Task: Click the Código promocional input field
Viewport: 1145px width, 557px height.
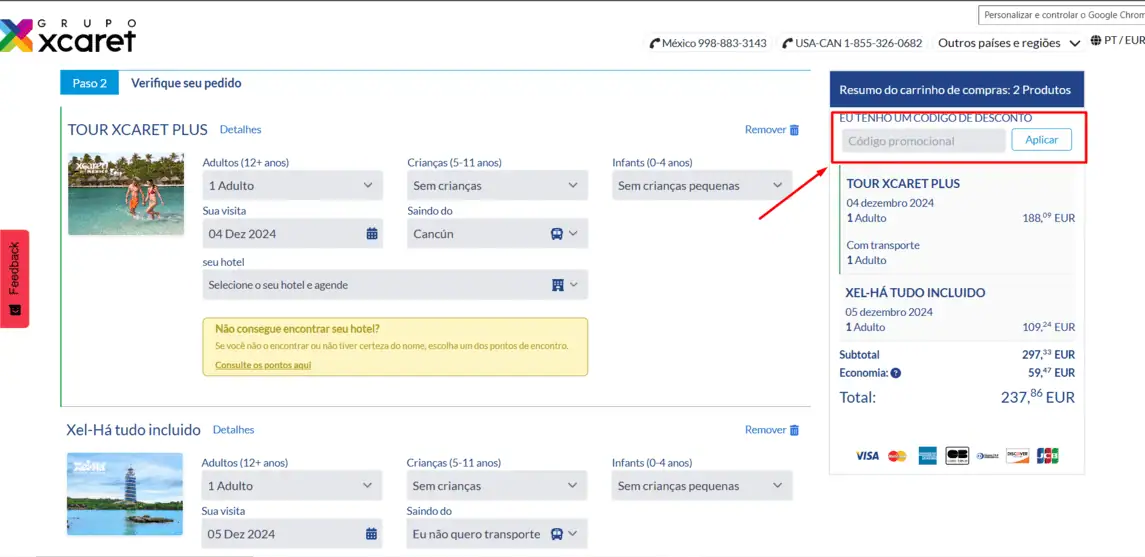Action: (924, 141)
